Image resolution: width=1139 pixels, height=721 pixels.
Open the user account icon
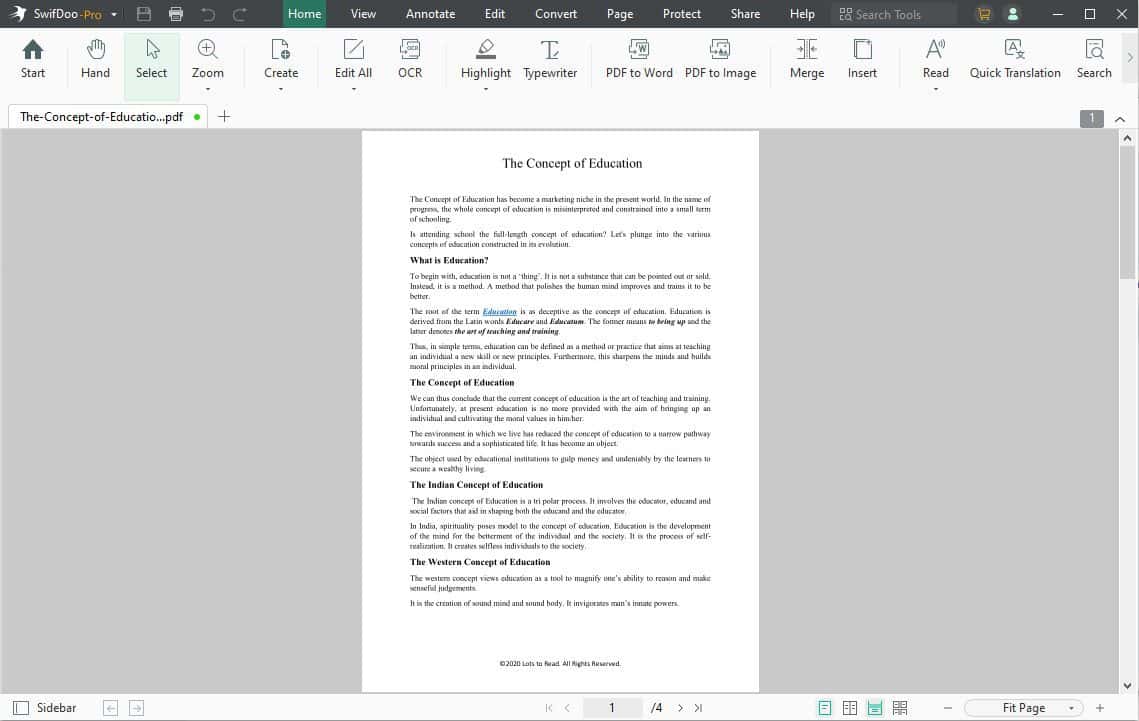pyautogui.click(x=1013, y=14)
